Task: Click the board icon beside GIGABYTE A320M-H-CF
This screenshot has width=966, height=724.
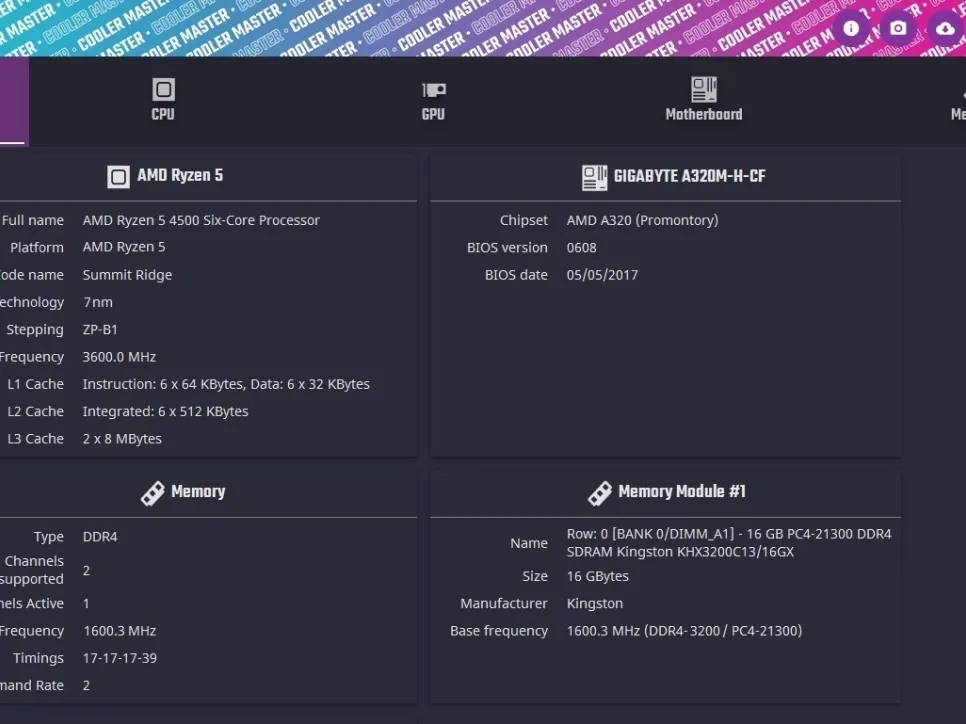Action: coord(595,177)
